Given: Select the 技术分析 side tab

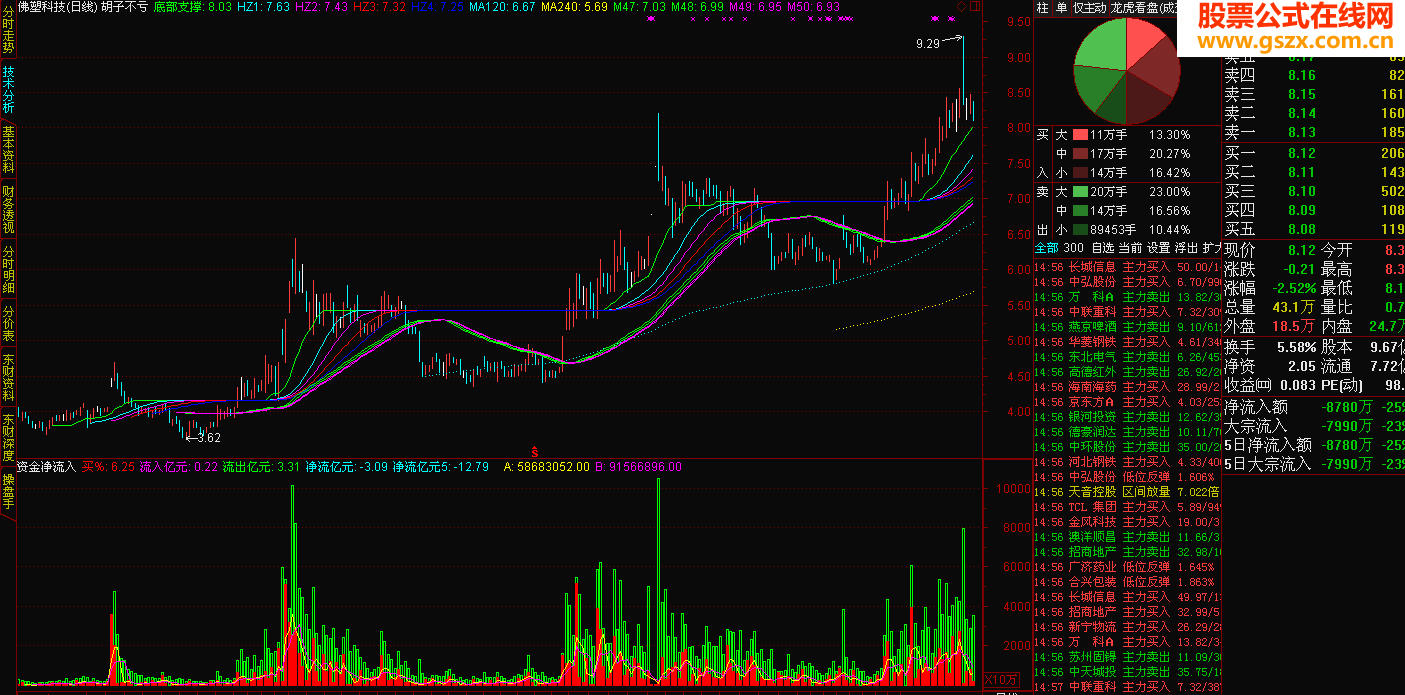Looking at the screenshot, I should point(8,90).
